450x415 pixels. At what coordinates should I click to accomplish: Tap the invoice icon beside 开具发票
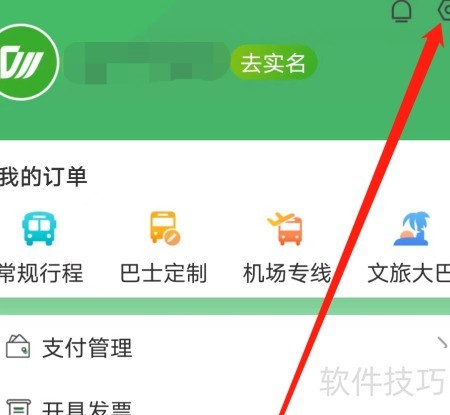click(x=19, y=407)
